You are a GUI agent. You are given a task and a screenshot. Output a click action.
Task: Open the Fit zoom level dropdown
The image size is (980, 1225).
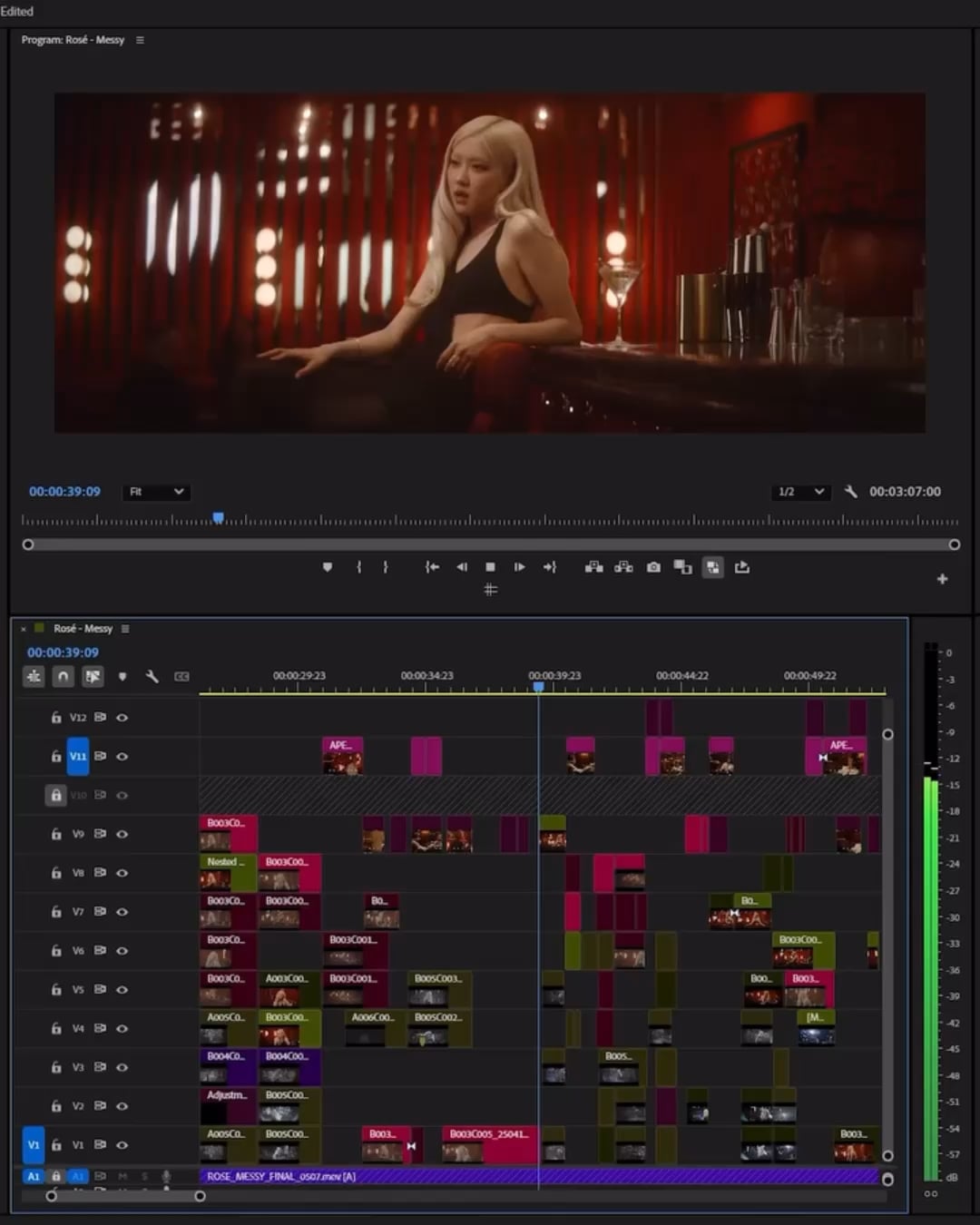click(x=156, y=492)
